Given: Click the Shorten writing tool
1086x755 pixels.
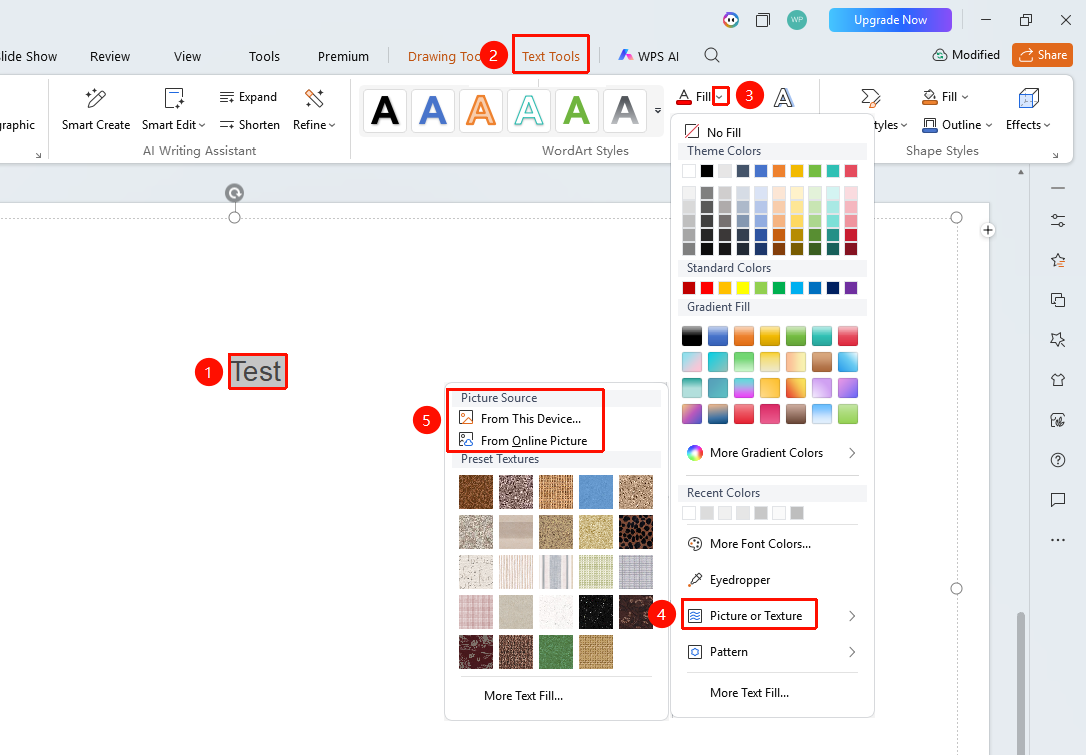Looking at the screenshot, I should point(249,125).
